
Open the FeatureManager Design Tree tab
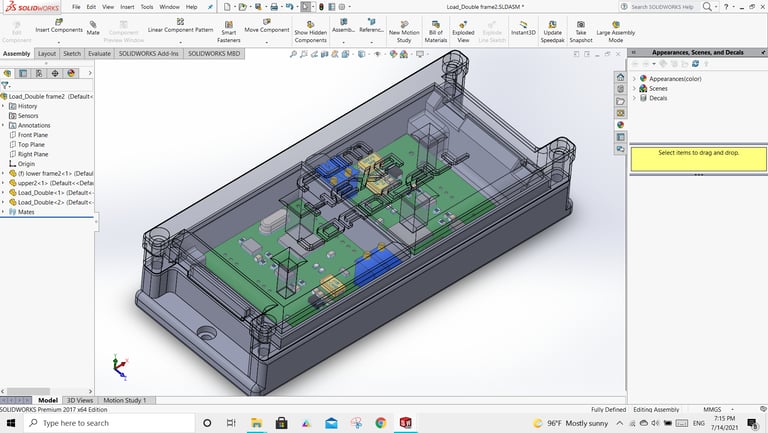click(x=7, y=73)
